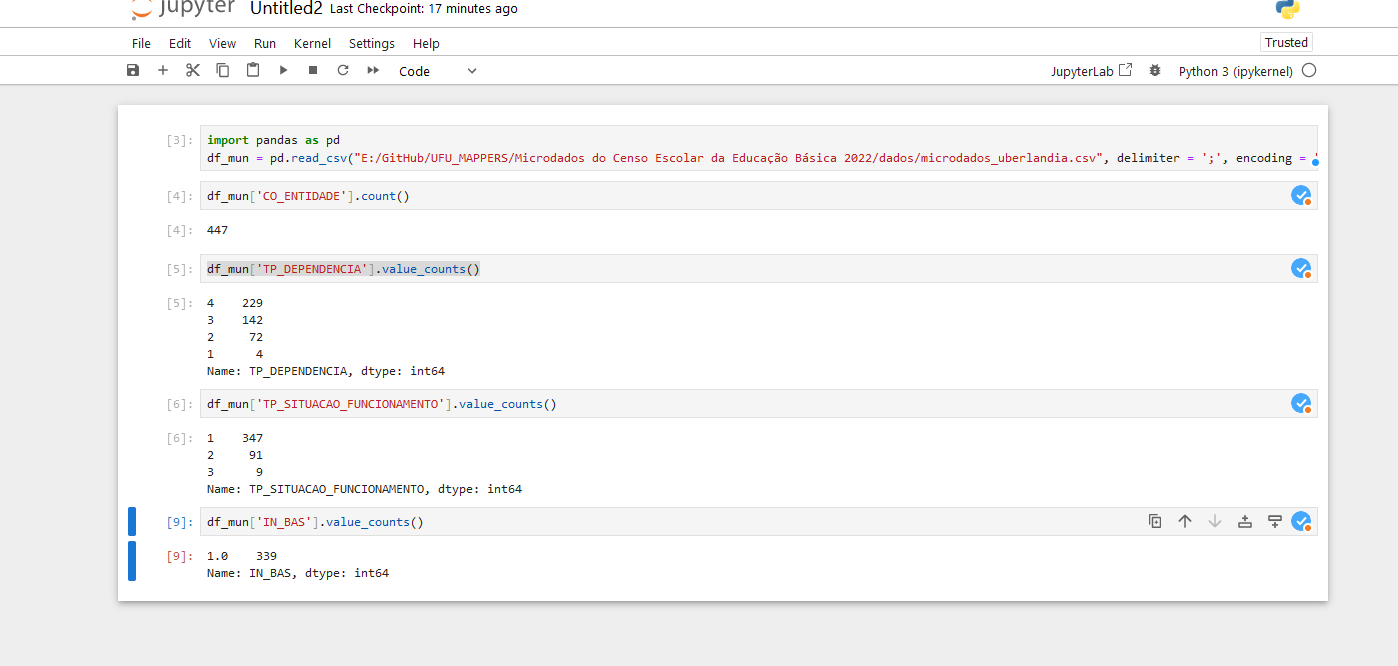This screenshot has width=1398, height=666.
Task: Move the IN_BAS cell up
Action: coord(1185,521)
